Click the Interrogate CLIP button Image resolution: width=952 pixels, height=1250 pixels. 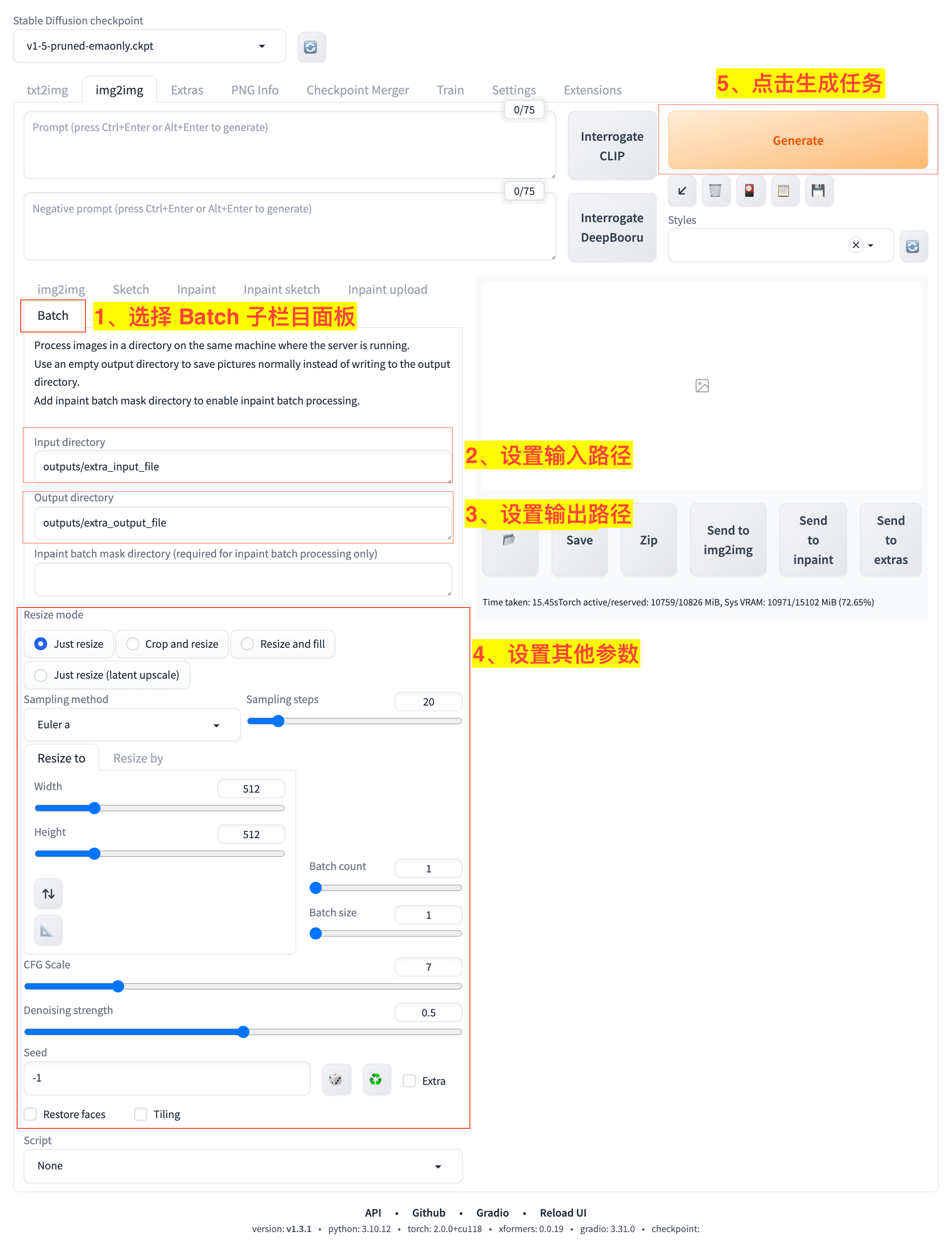tap(611, 146)
